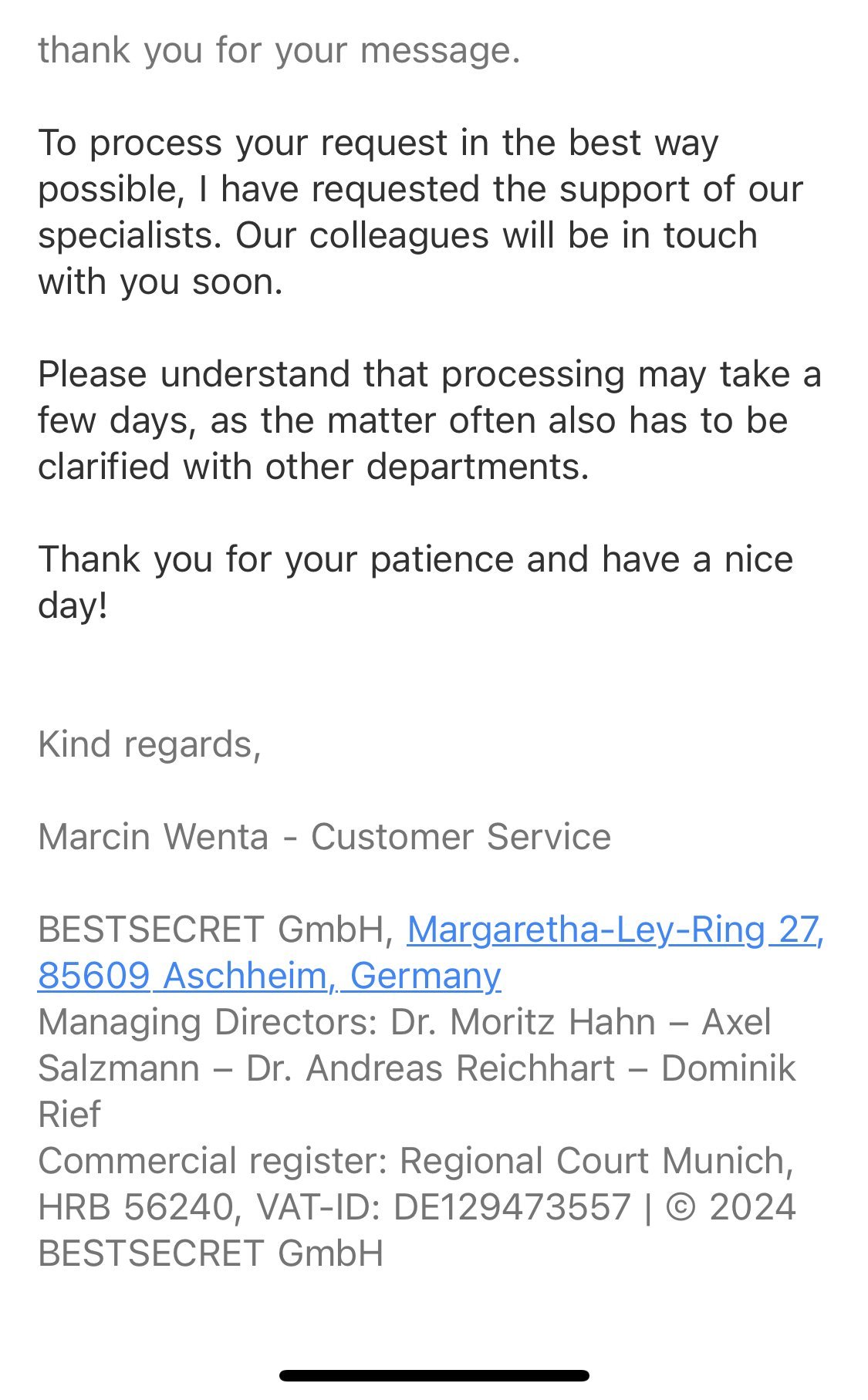The width and height of the screenshot is (868, 1400).
Task: Tap the © 2024 copyright notice
Action: tap(730, 1207)
